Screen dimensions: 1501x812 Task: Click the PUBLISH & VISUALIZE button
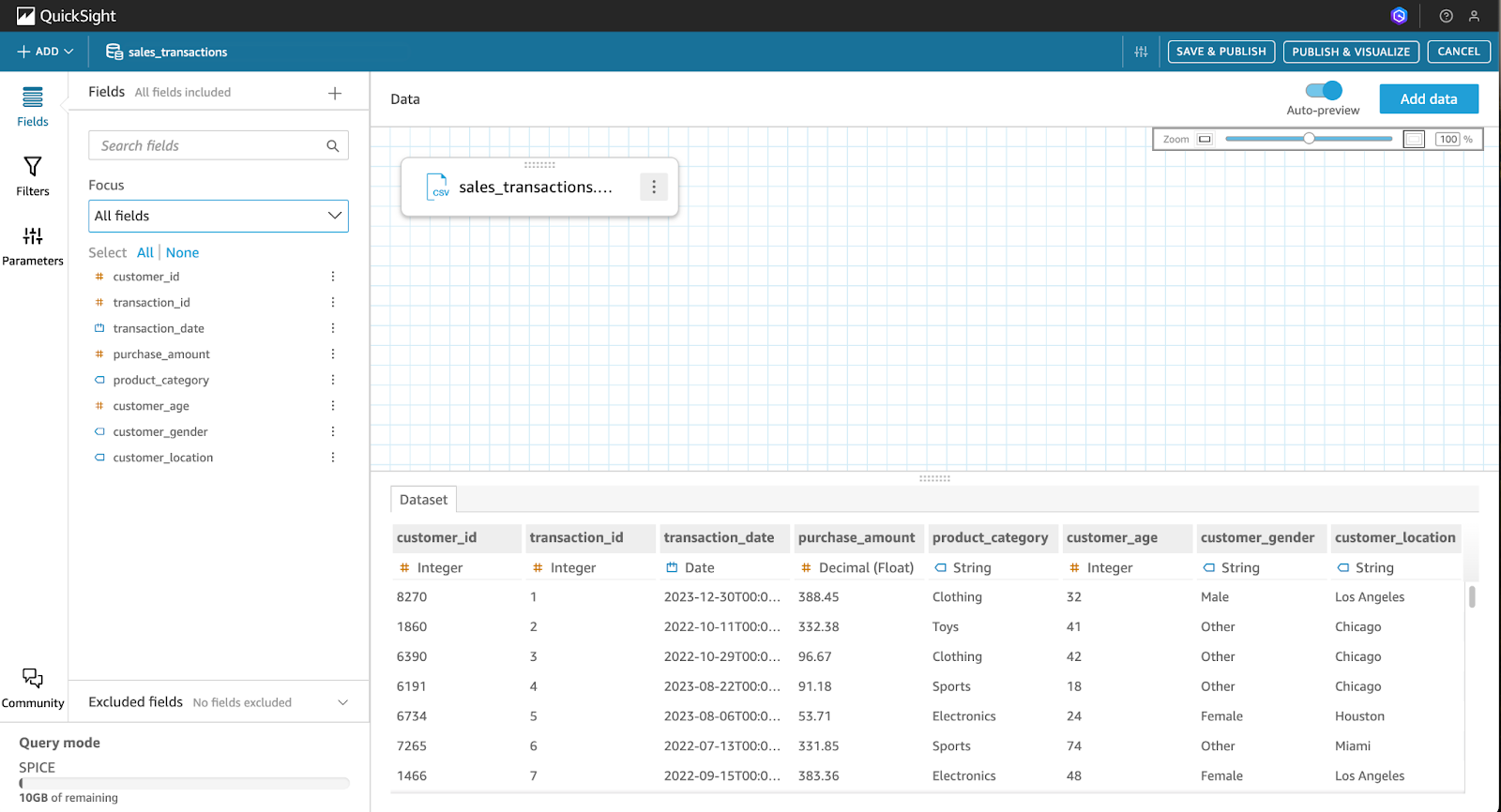[1351, 52]
